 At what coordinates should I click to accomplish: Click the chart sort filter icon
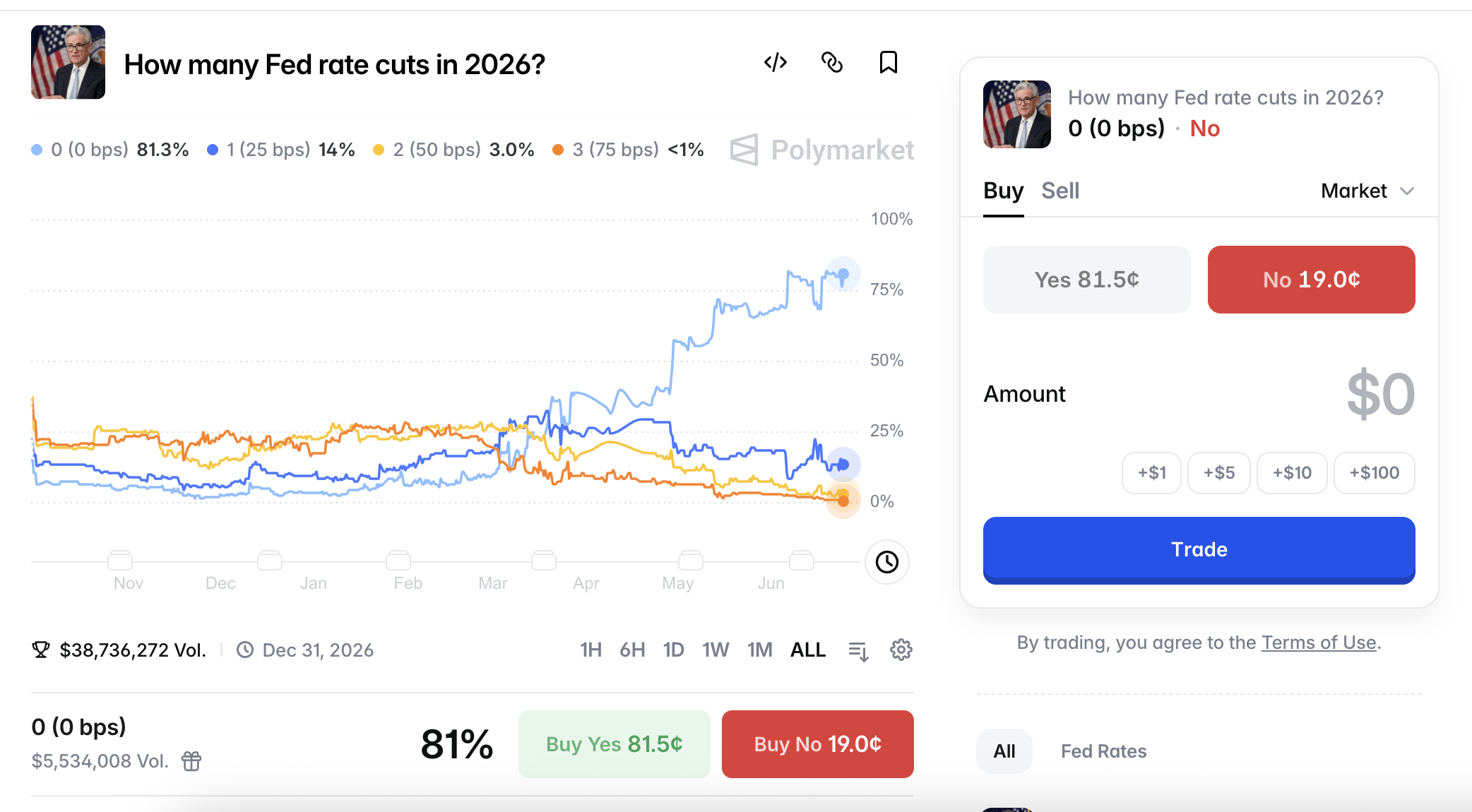pos(858,650)
